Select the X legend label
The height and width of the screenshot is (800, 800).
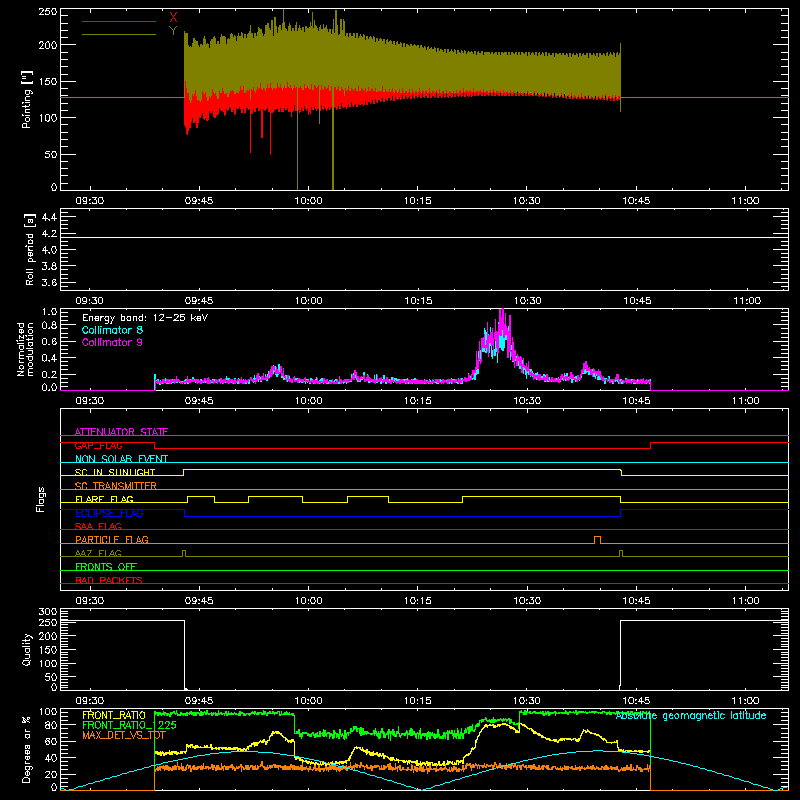click(173, 17)
